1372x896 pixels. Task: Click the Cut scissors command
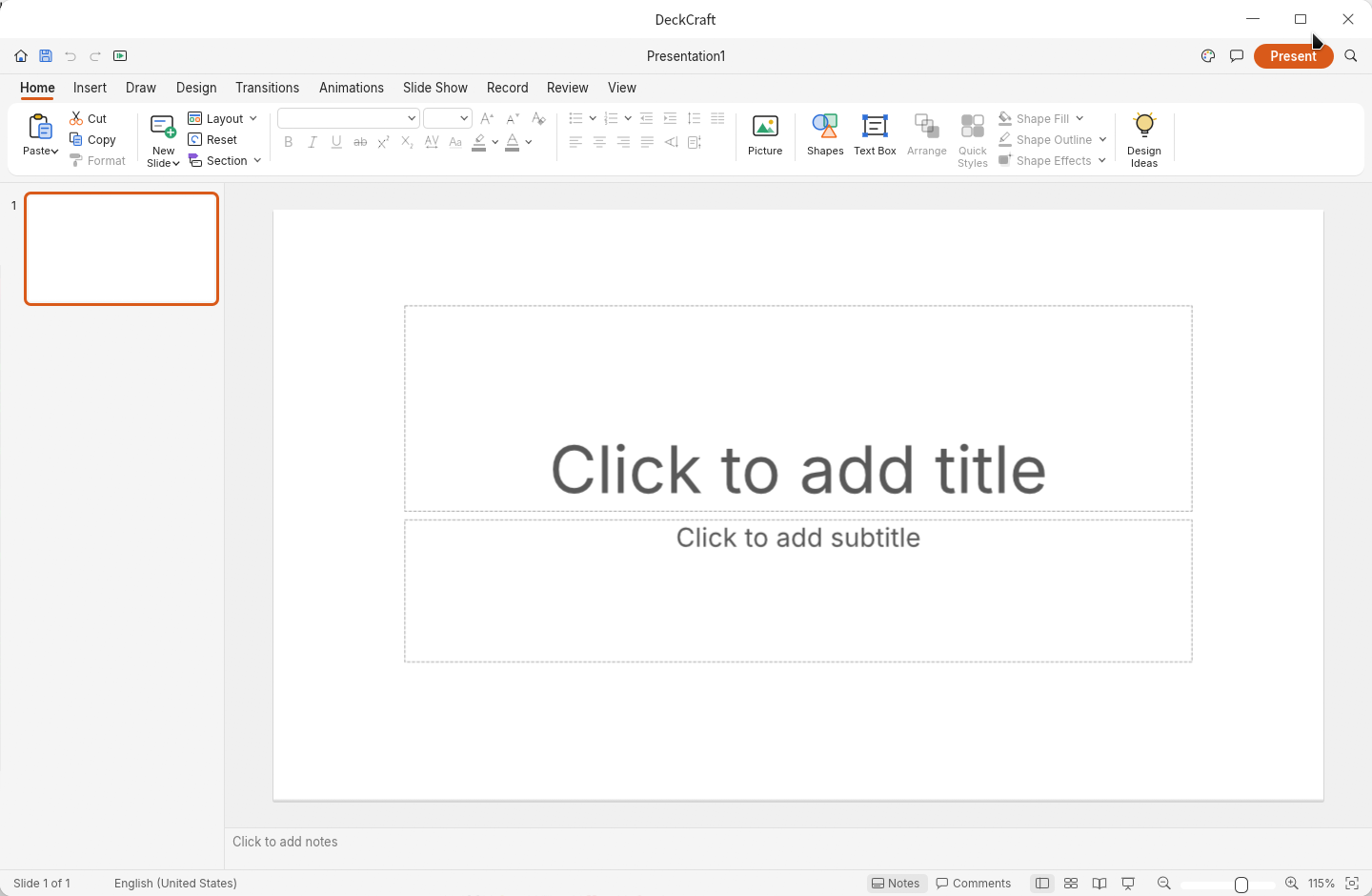coord(89,119)
